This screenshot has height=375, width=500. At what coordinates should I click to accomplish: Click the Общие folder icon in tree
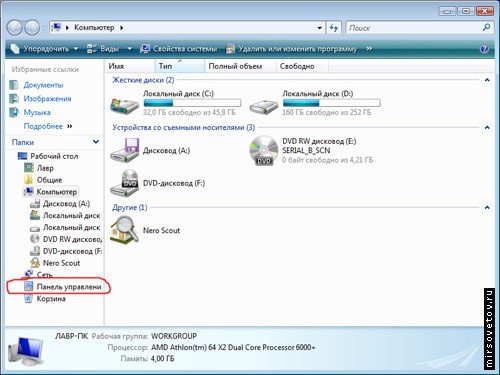tap(29, 180)
